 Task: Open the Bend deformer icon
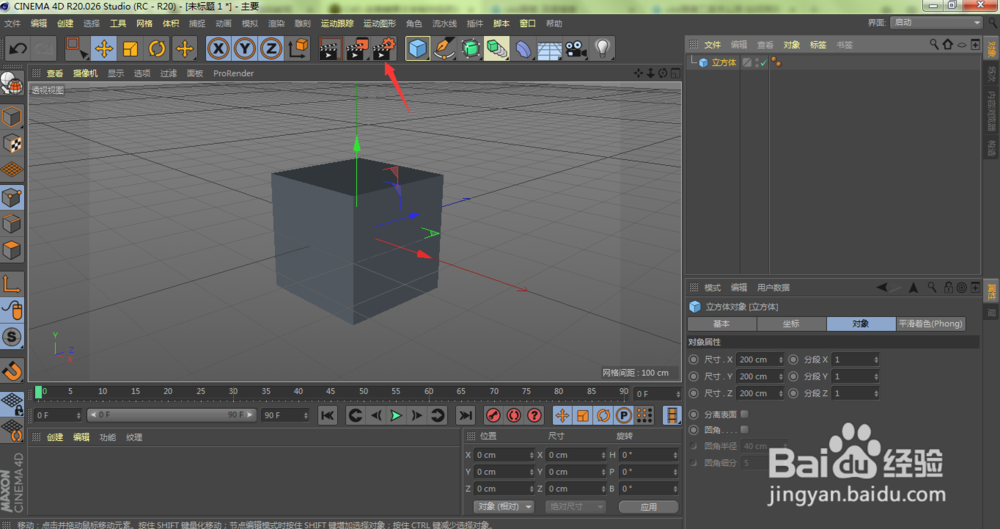[523, 48]
